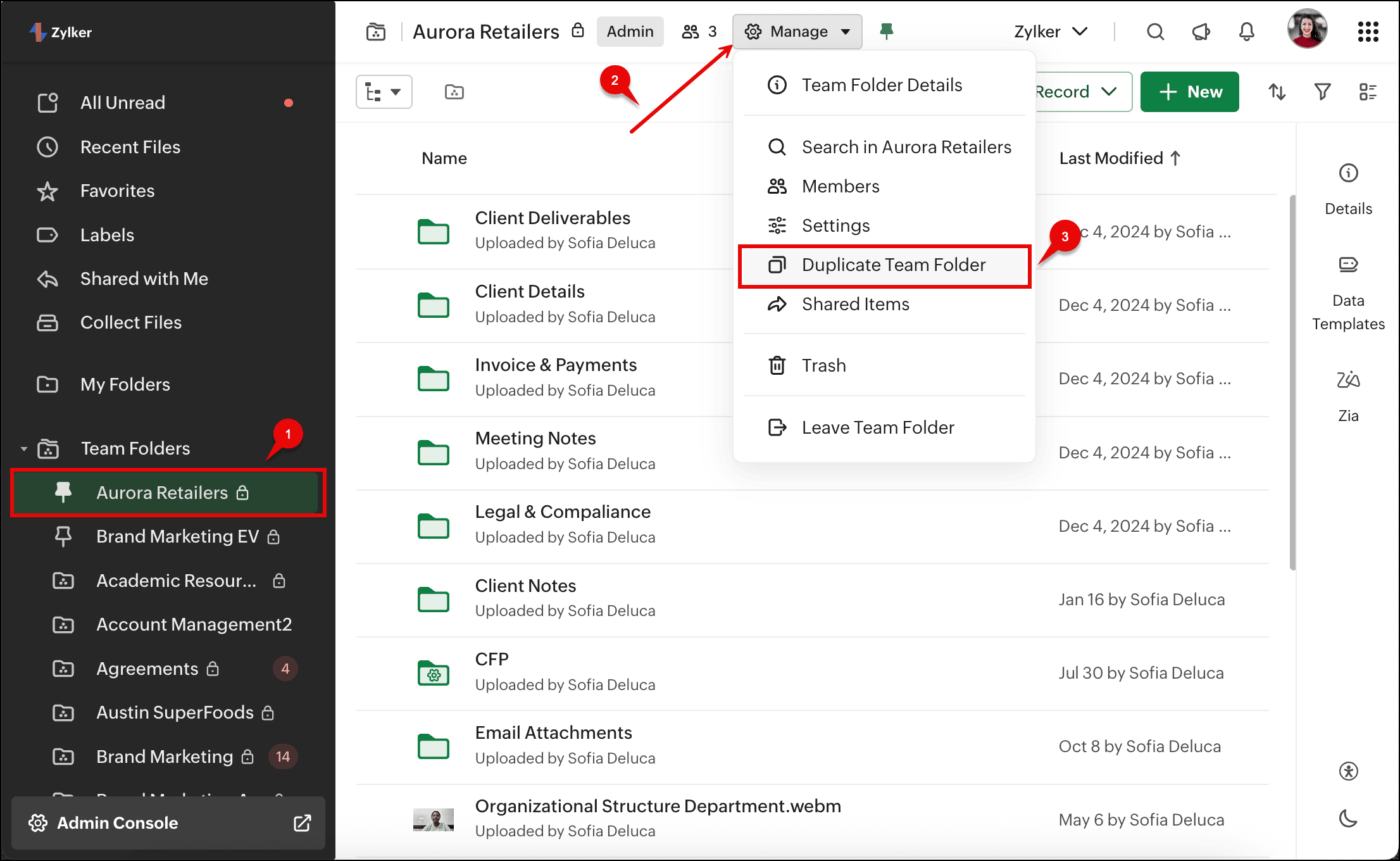Open the filter funnel icon

point(1322,92)
